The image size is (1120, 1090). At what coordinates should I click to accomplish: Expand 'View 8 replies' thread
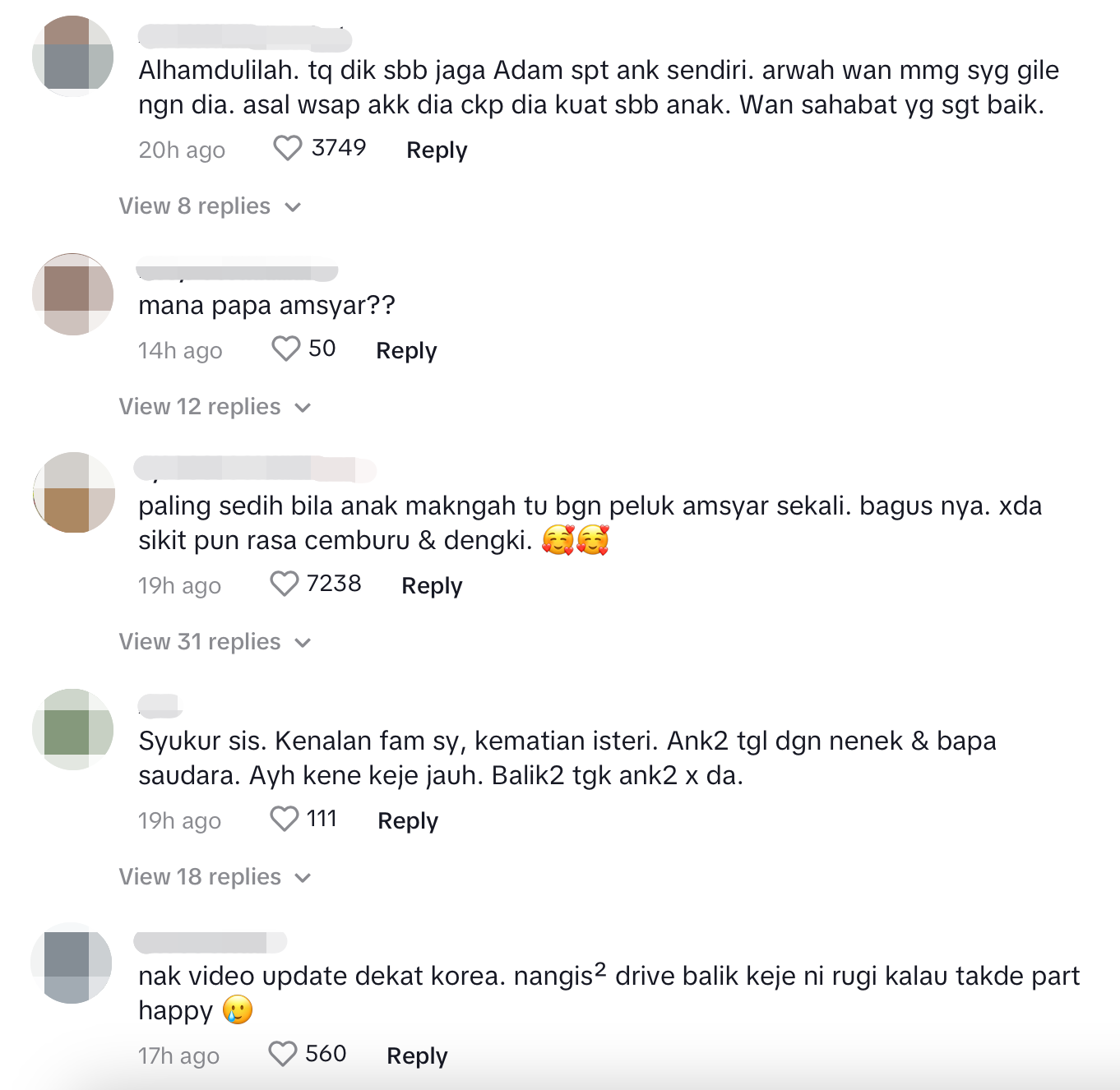click(211, 206)
